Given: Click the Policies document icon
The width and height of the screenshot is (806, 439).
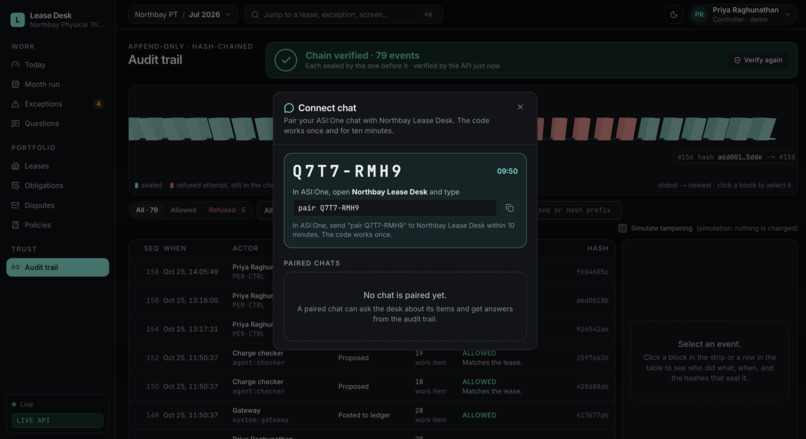Looking at the screenshot, I should (x=15, y=225).
